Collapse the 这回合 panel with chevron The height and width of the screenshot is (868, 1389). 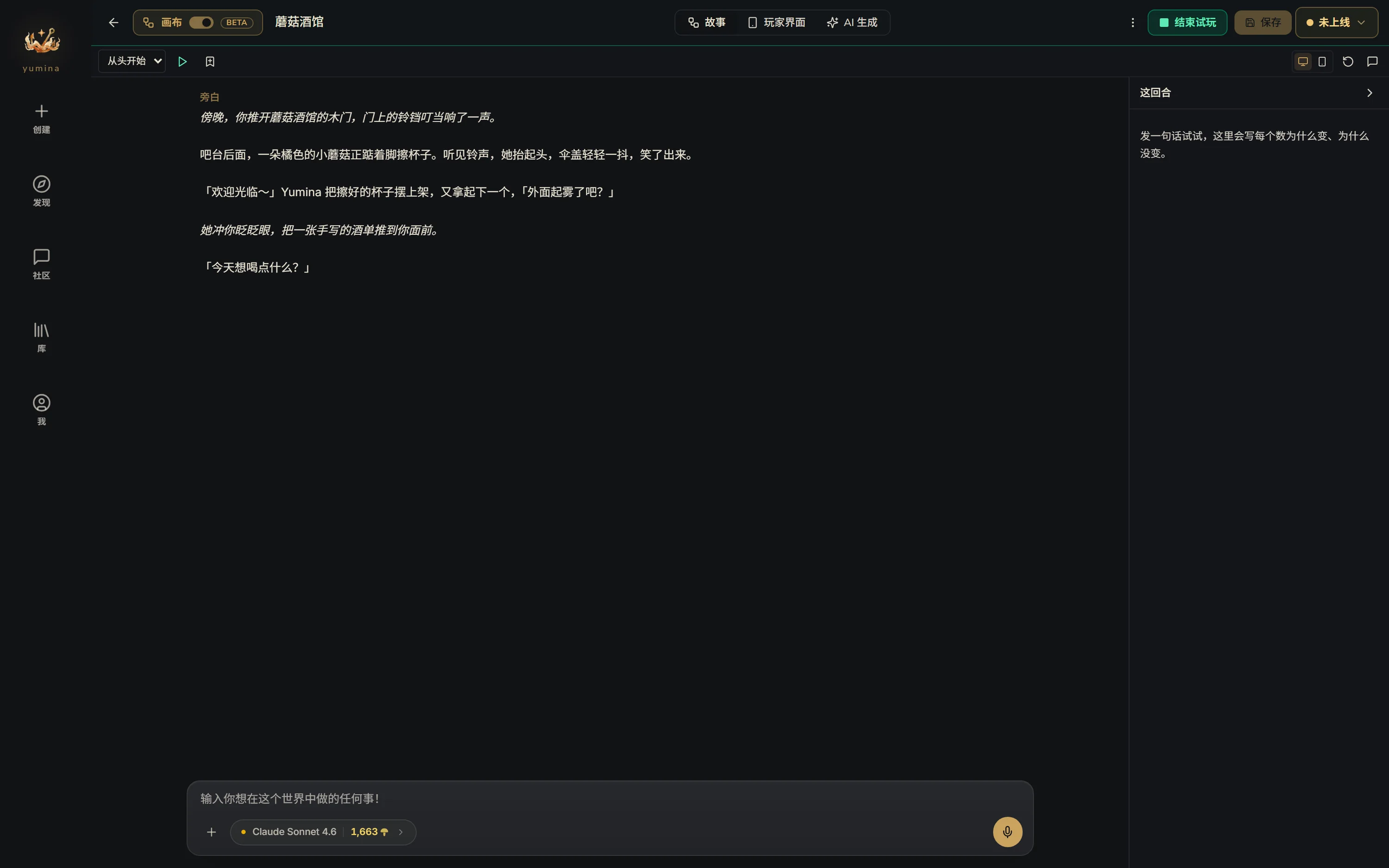tap(1370, 93)
